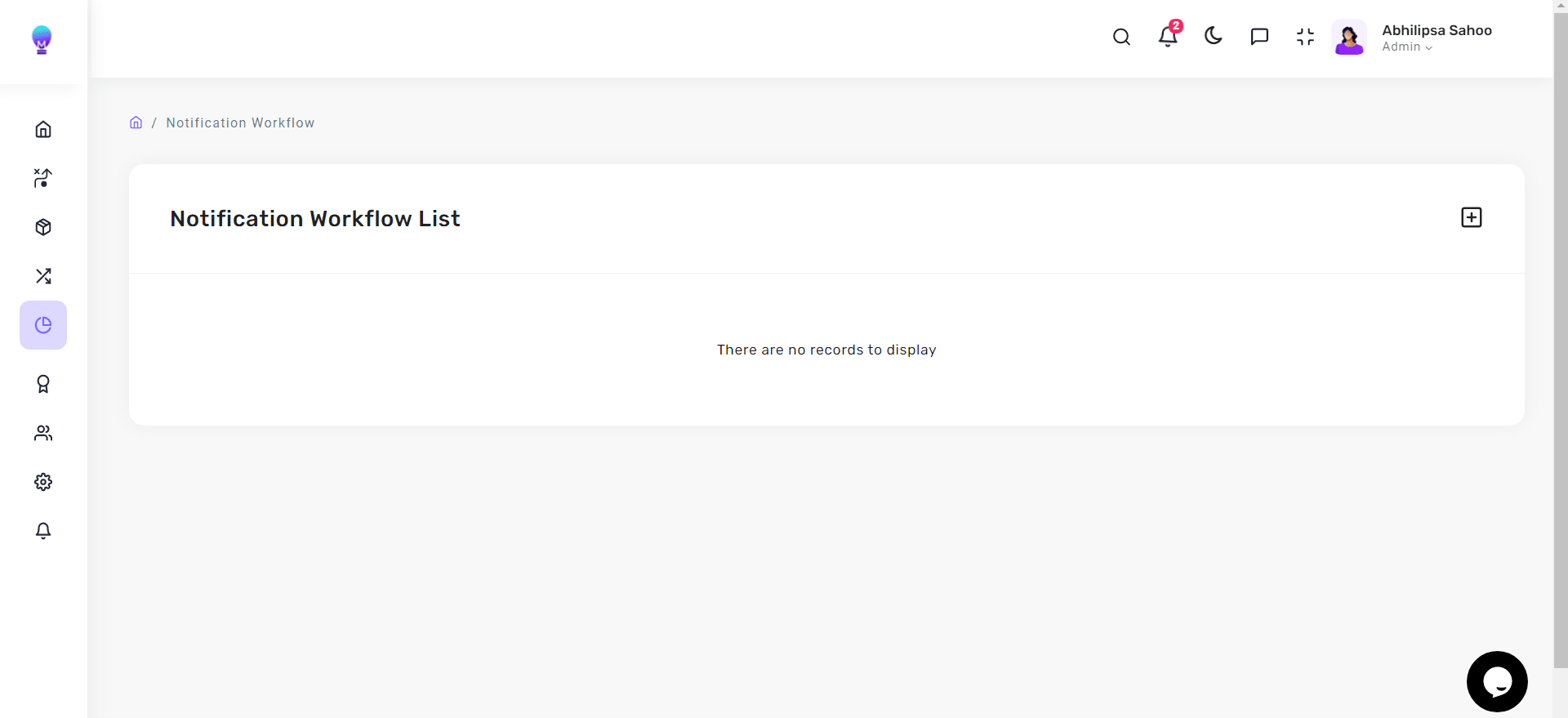Expand the Admin role dropdown
Viewport: 1568px width, 718px height.
(1406, 47)
